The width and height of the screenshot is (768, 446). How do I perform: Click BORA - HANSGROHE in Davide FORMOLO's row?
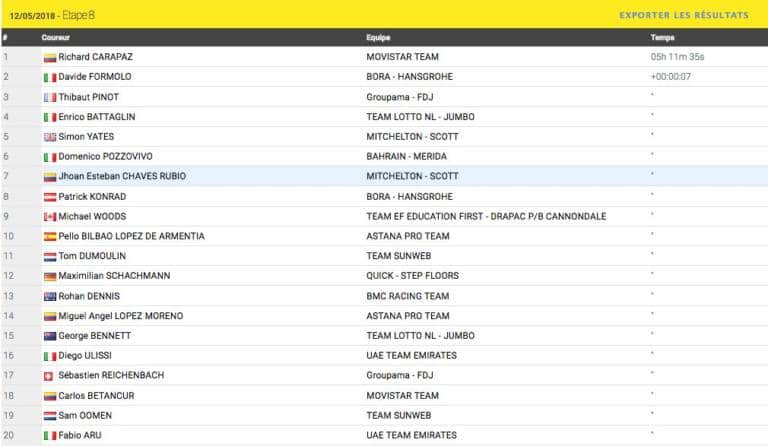pos(409,77)
